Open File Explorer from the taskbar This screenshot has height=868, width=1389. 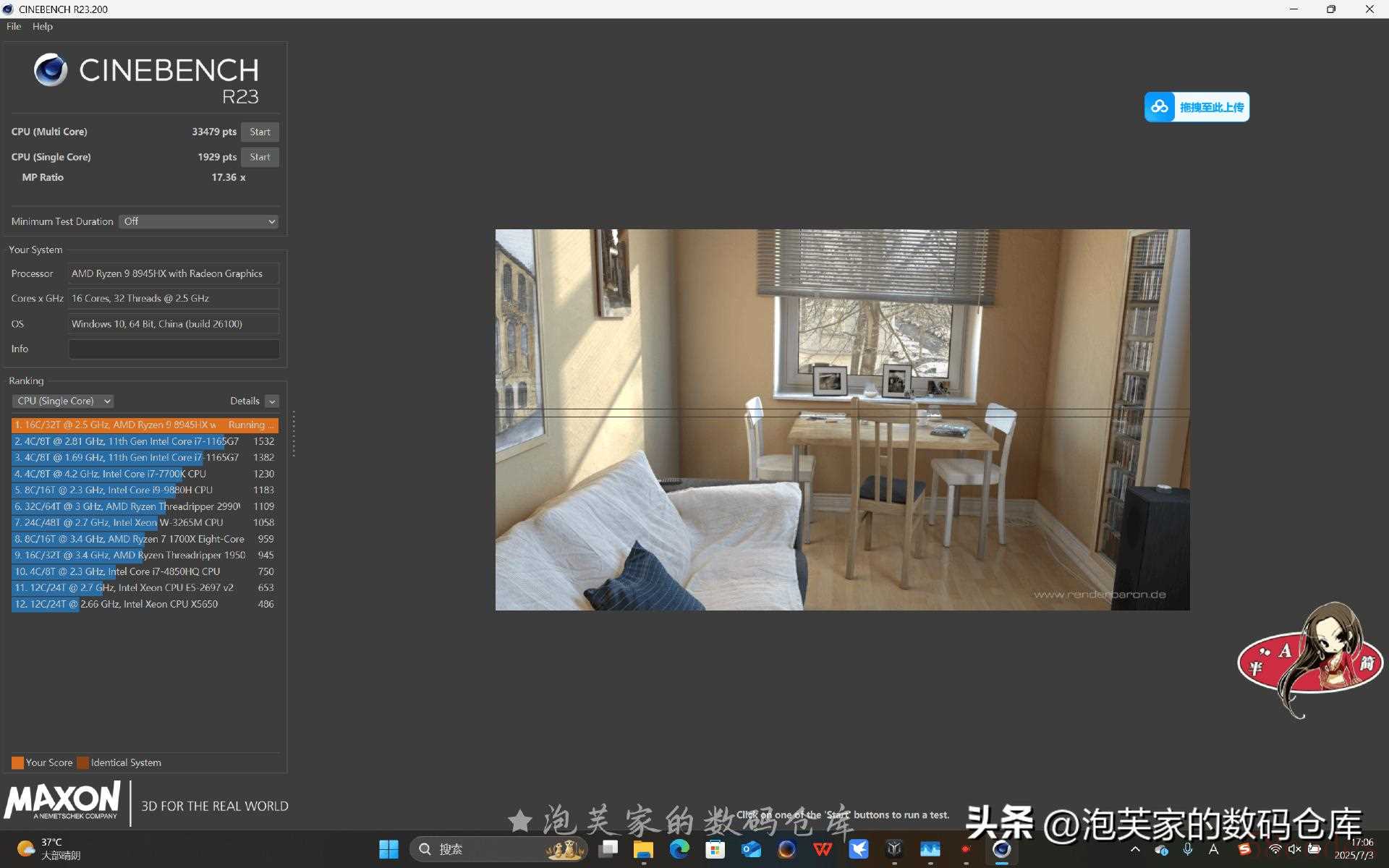643,849
